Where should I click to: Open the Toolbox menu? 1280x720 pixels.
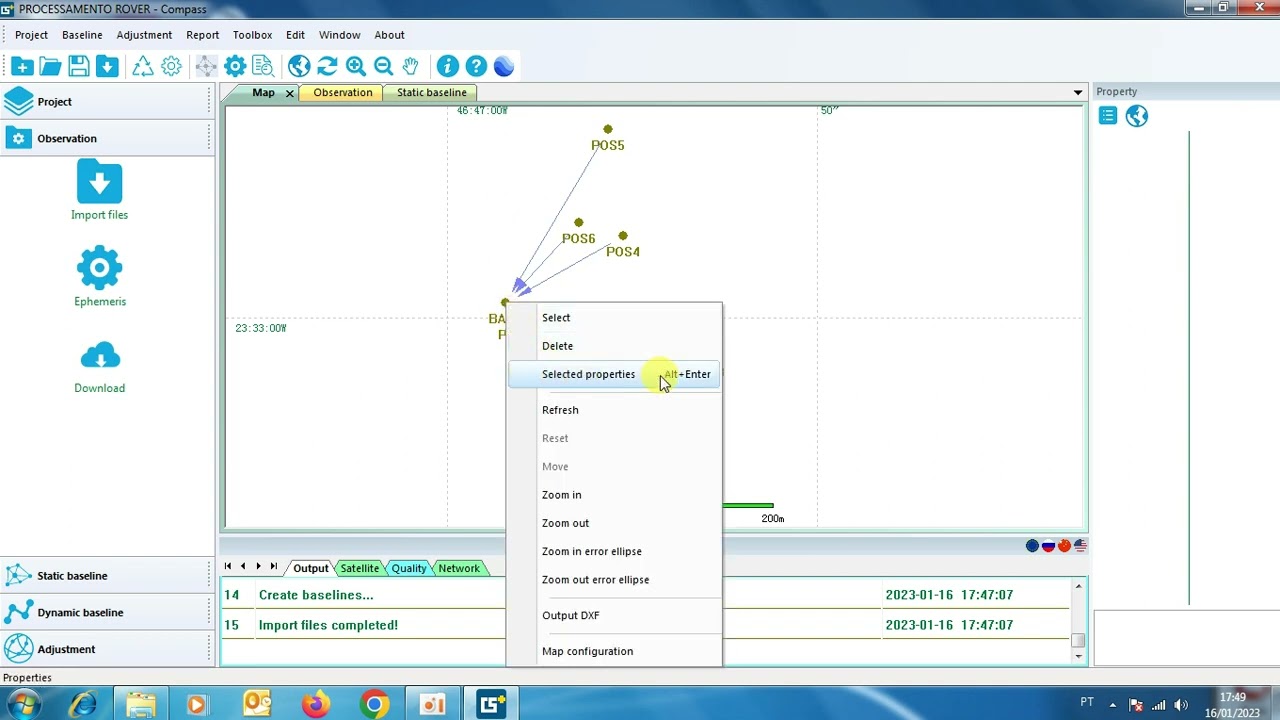pos(252,35)
